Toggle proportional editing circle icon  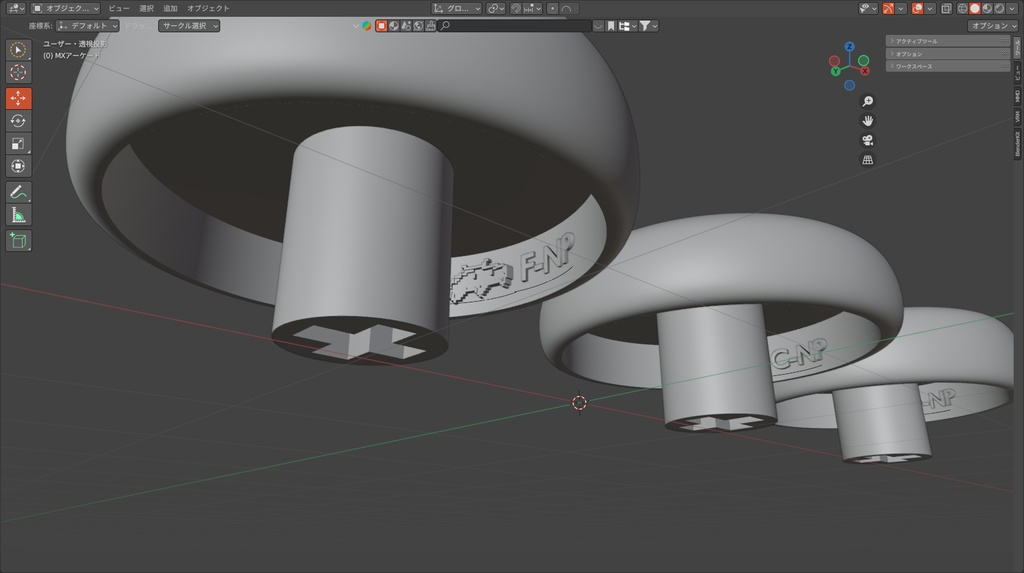pos(552,8)
